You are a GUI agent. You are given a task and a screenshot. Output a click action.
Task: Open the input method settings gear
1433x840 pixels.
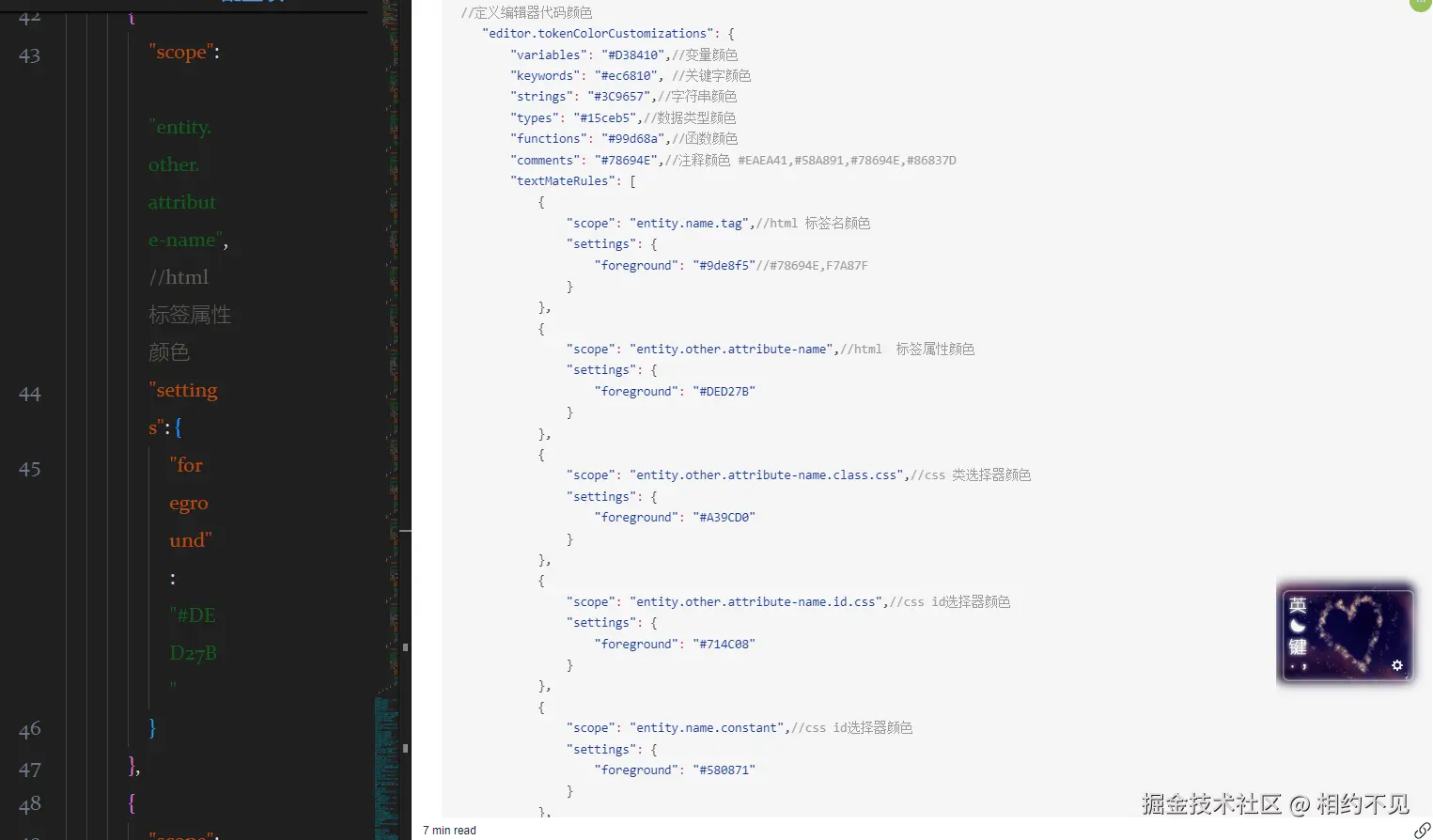tap(1397, 665)
